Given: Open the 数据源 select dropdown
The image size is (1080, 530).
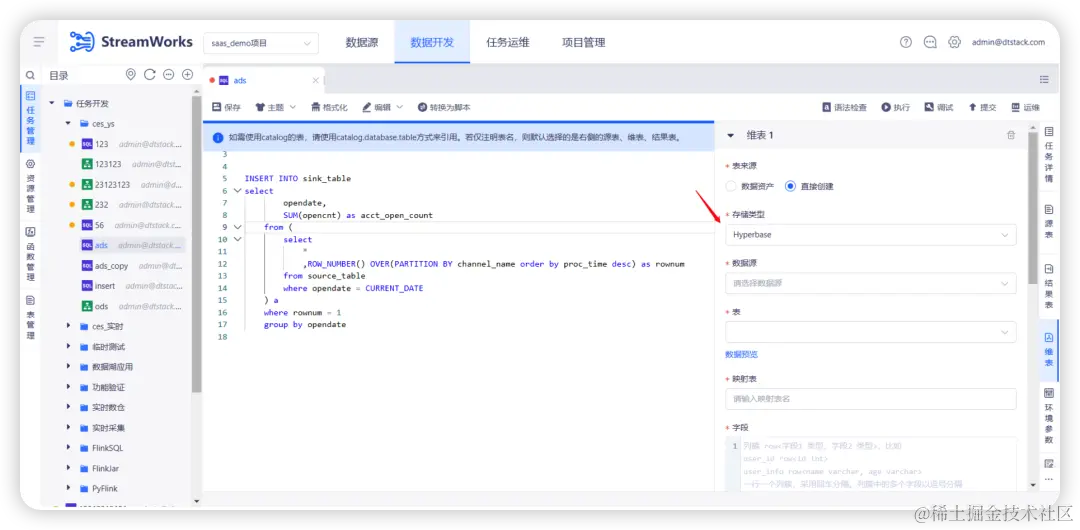Looking at the screenshot, I should 871,283.
